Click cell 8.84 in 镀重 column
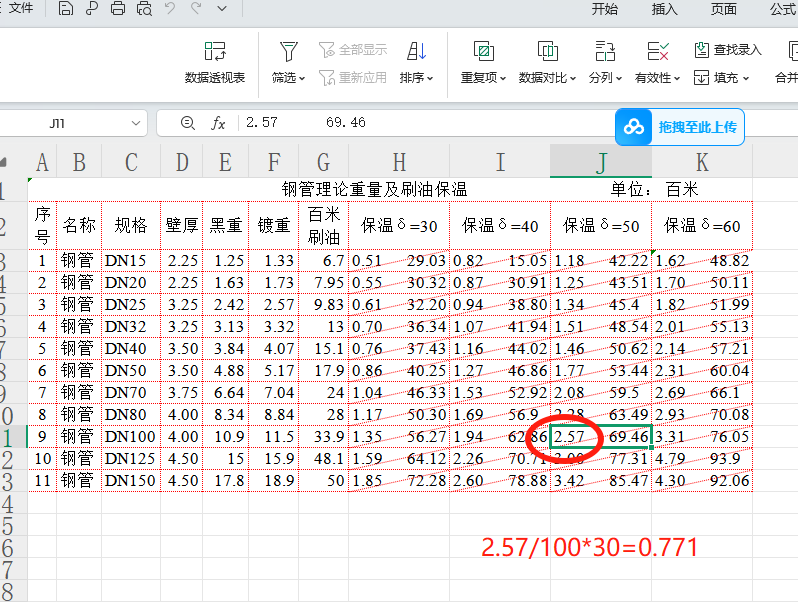The width and height of the screenshot is (798, 602). click(274, 415)
